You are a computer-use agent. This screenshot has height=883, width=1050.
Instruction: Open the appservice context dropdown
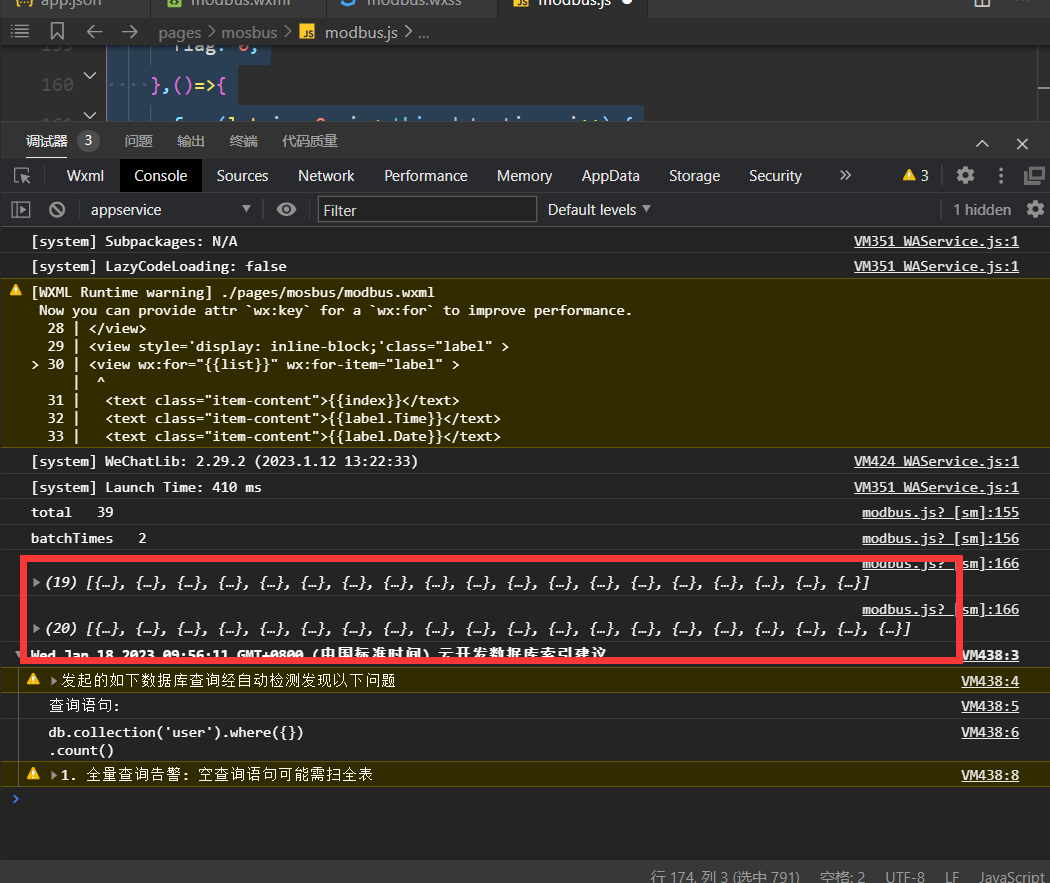tap(171, 210)
